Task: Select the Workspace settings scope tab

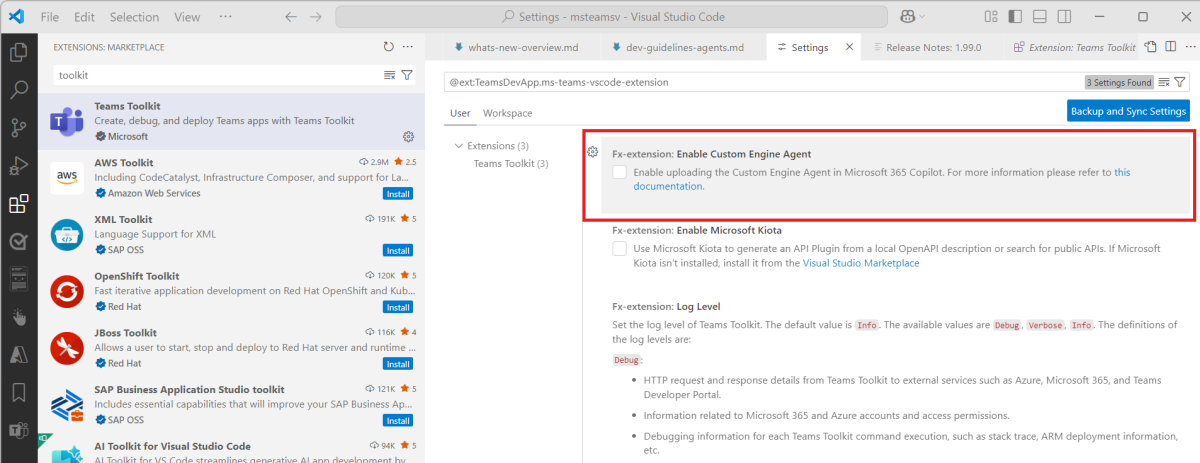Action: [507, 113]
